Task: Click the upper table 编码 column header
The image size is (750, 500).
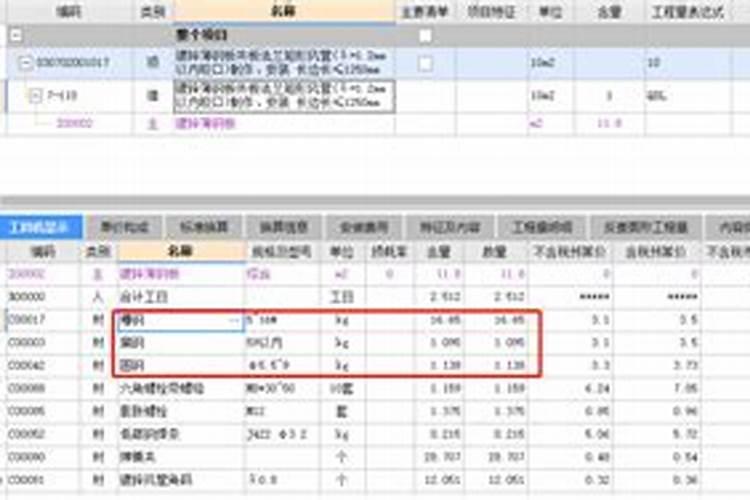Action: (x=69, y=11)
